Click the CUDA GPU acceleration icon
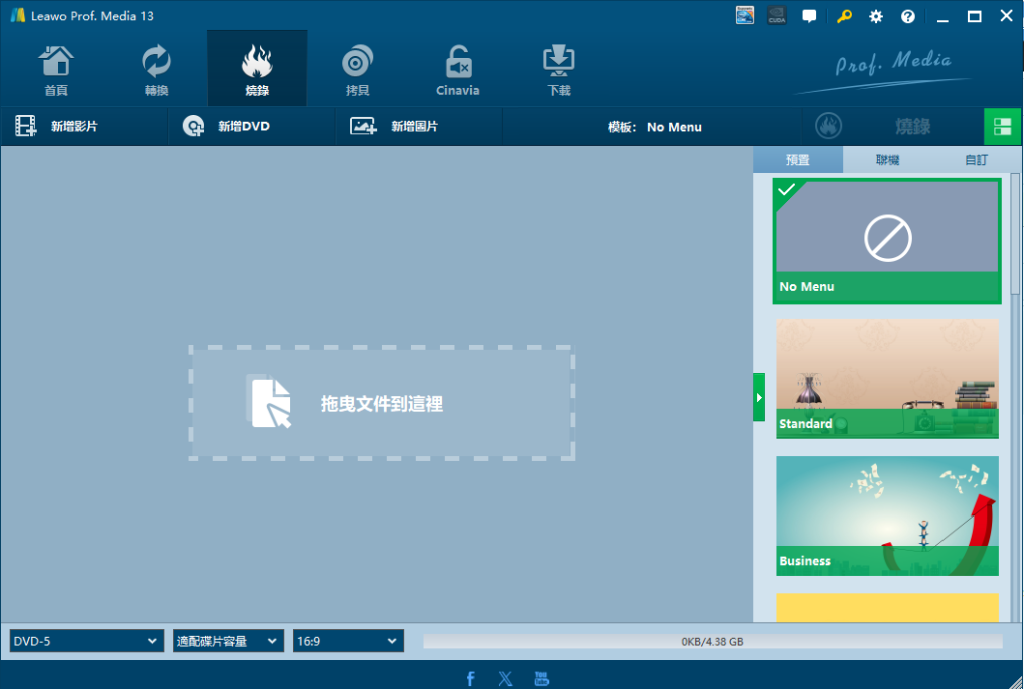Image resolution: width=1024 pixels, height=689 pixels. pyautogui.click(x=776, y=16)
